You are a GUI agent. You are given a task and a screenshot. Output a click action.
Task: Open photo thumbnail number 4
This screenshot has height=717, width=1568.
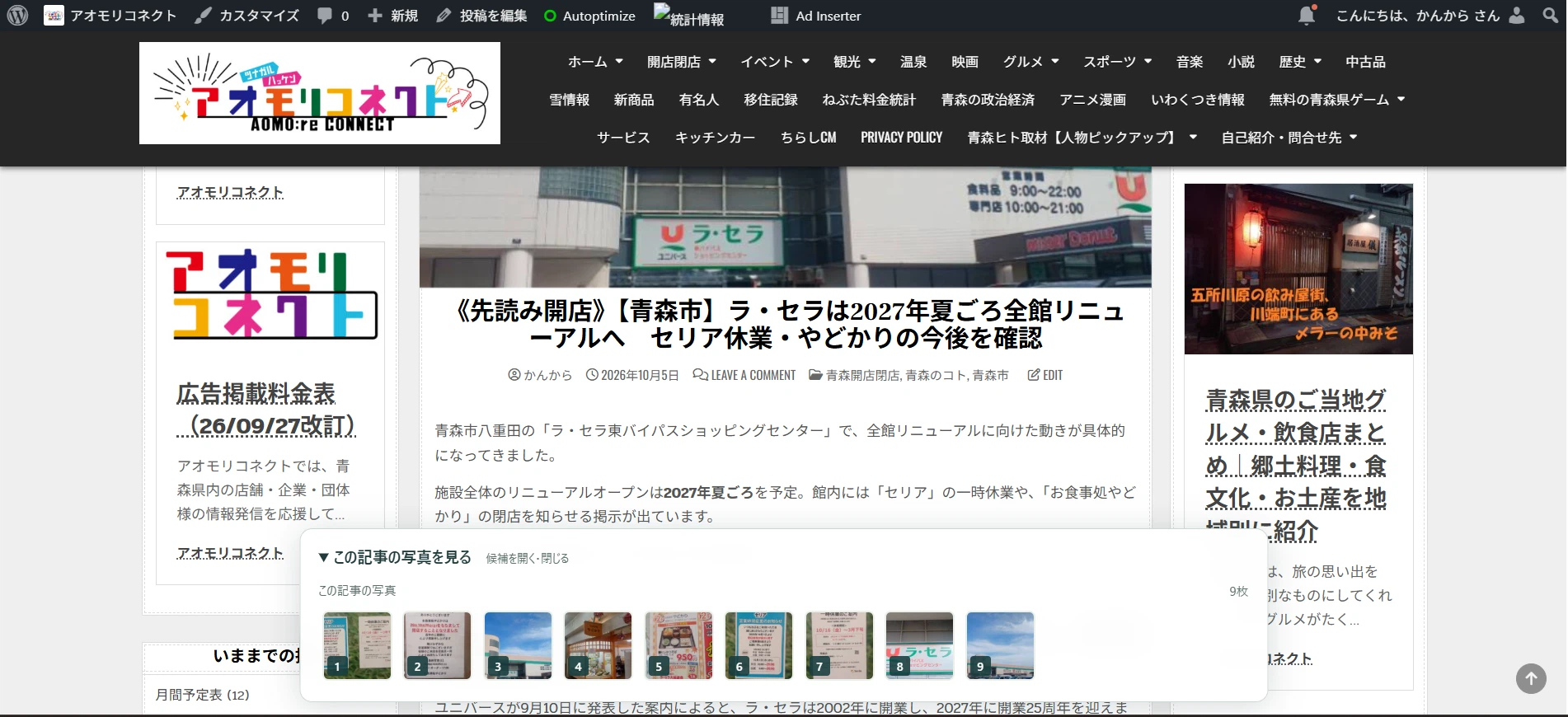pyautogui.click(x=598, y=645)
